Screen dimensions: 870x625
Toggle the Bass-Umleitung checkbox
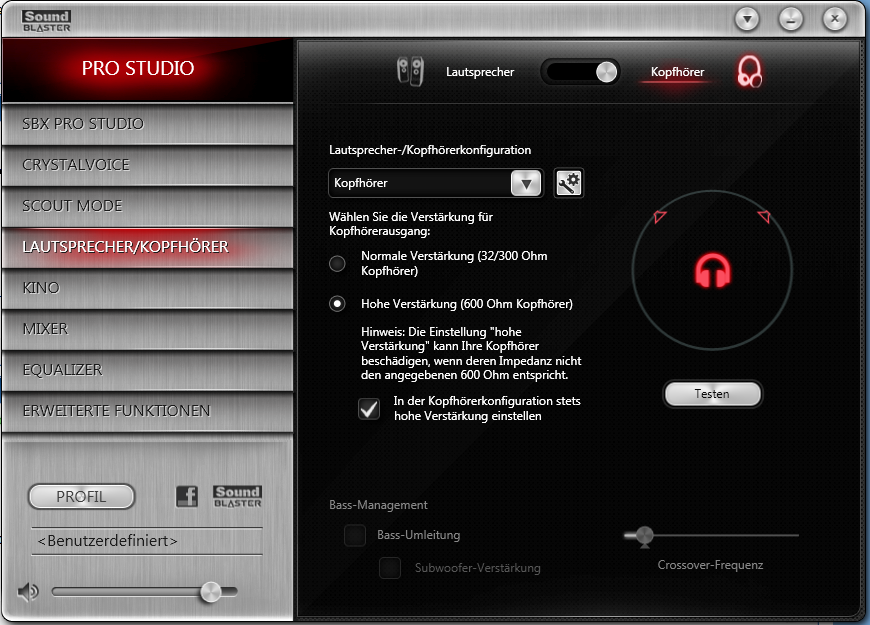click(355, 535)
